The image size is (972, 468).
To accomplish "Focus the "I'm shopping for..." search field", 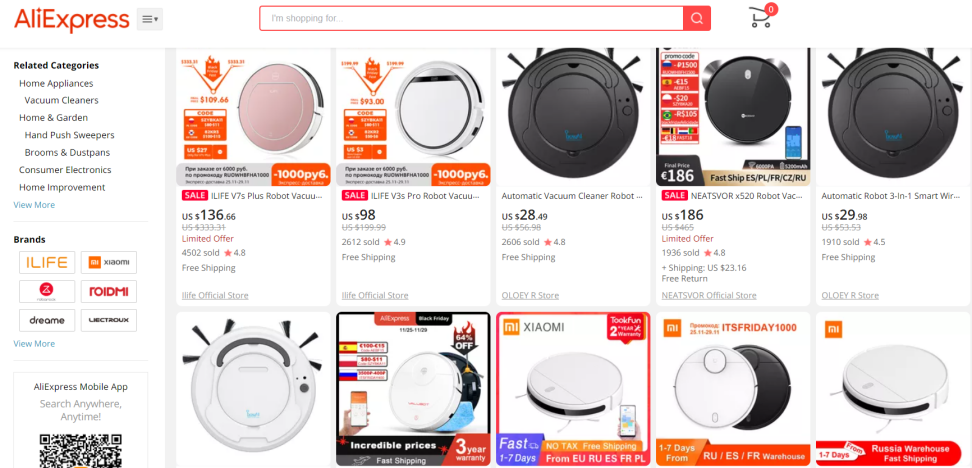I will point(472,19).
